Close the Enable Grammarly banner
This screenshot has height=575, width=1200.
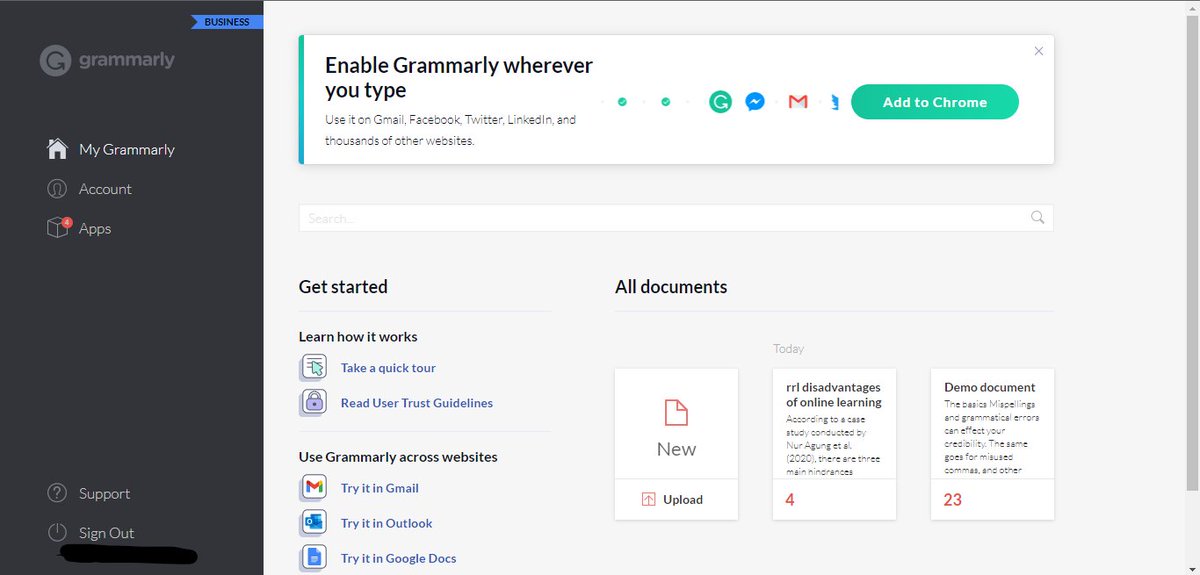coord(1038,51)
